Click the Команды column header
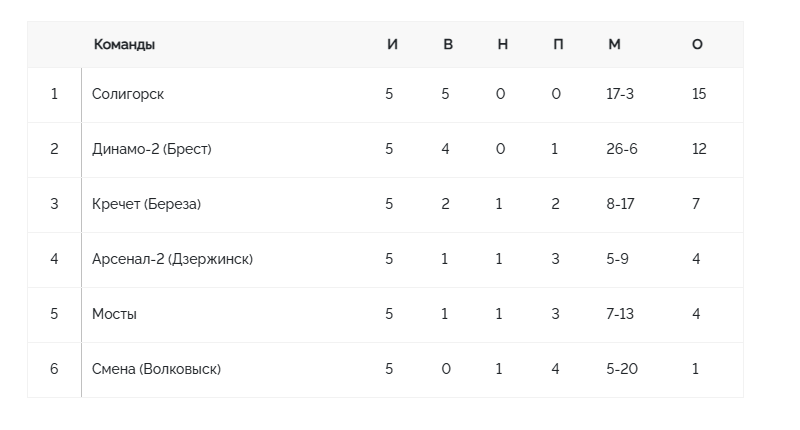800x430 pixels. [124, 45]
